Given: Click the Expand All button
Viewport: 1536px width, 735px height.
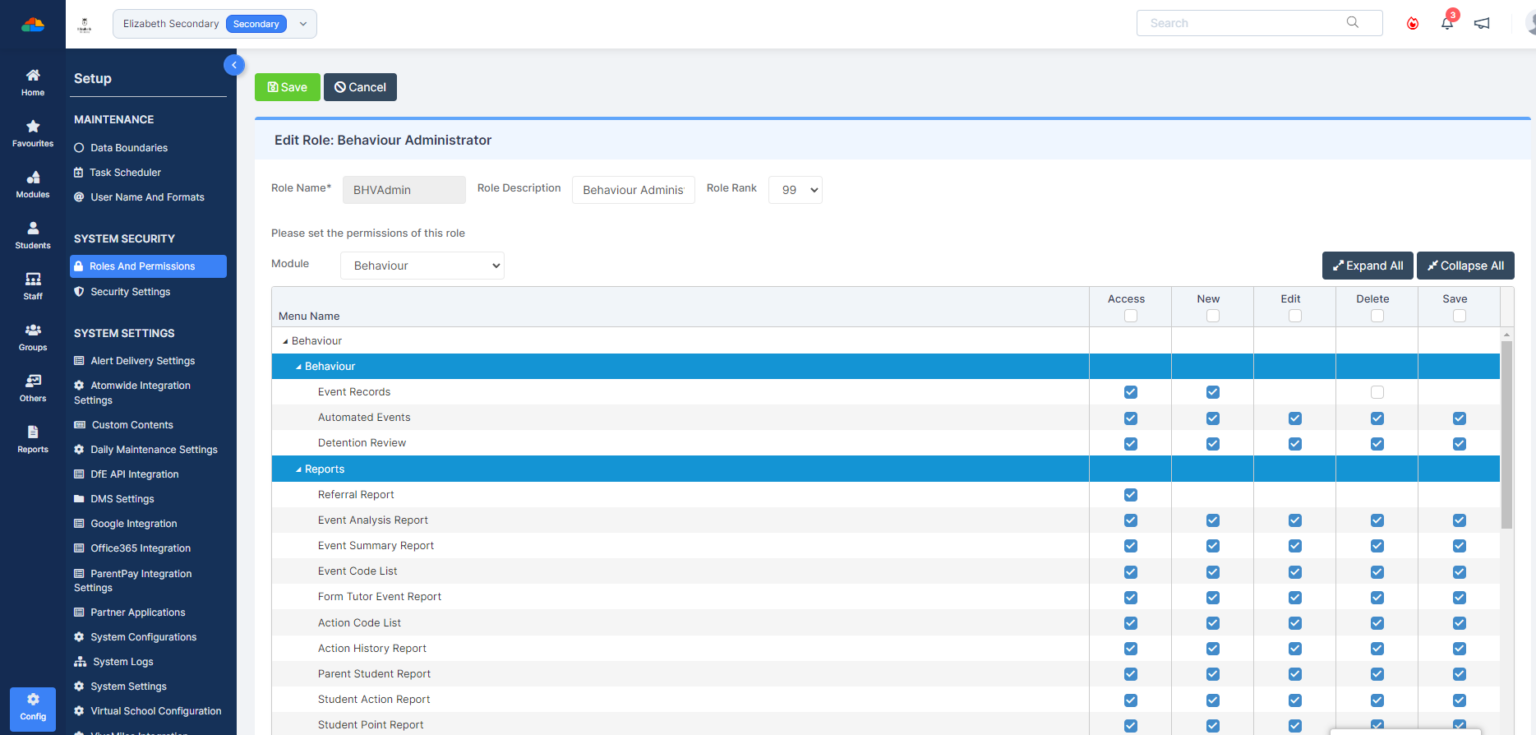Looking at the screenshot, I should [x=1367, y=265].
